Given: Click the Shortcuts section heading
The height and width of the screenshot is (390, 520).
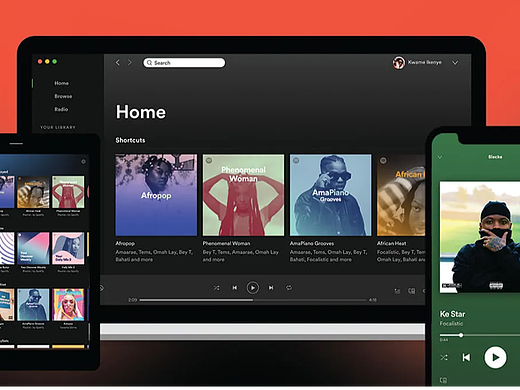Looking at the screenshot, I should pos(130,140).
